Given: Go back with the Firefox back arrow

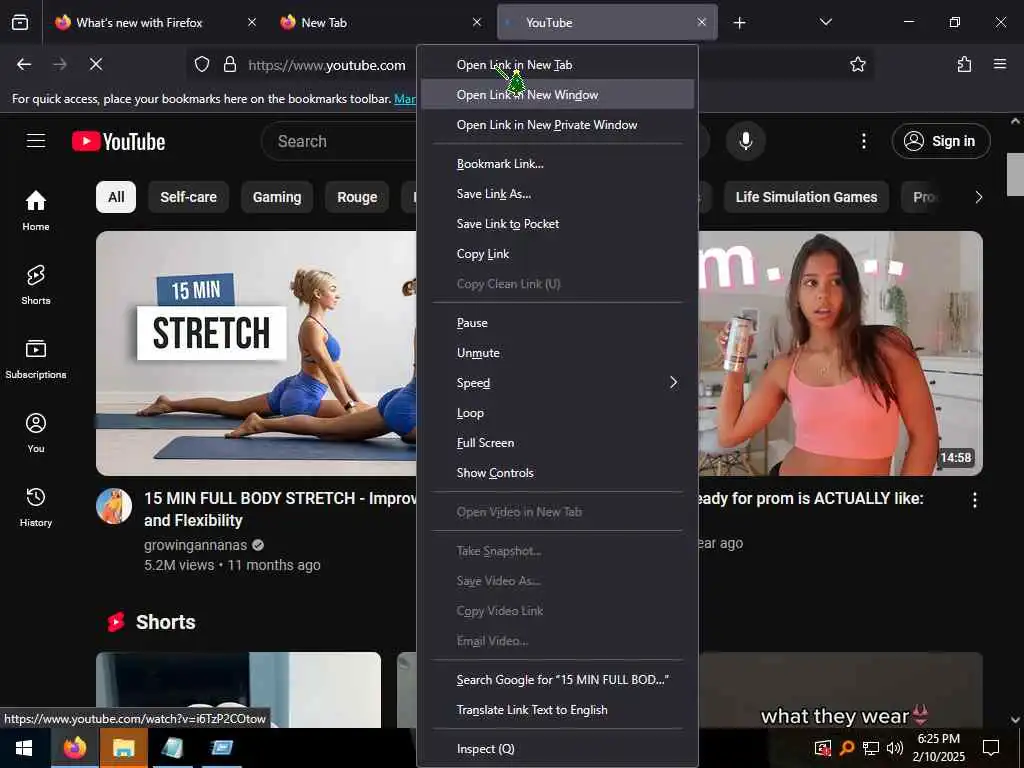Looking at the screenshot, I should [24, 64].
